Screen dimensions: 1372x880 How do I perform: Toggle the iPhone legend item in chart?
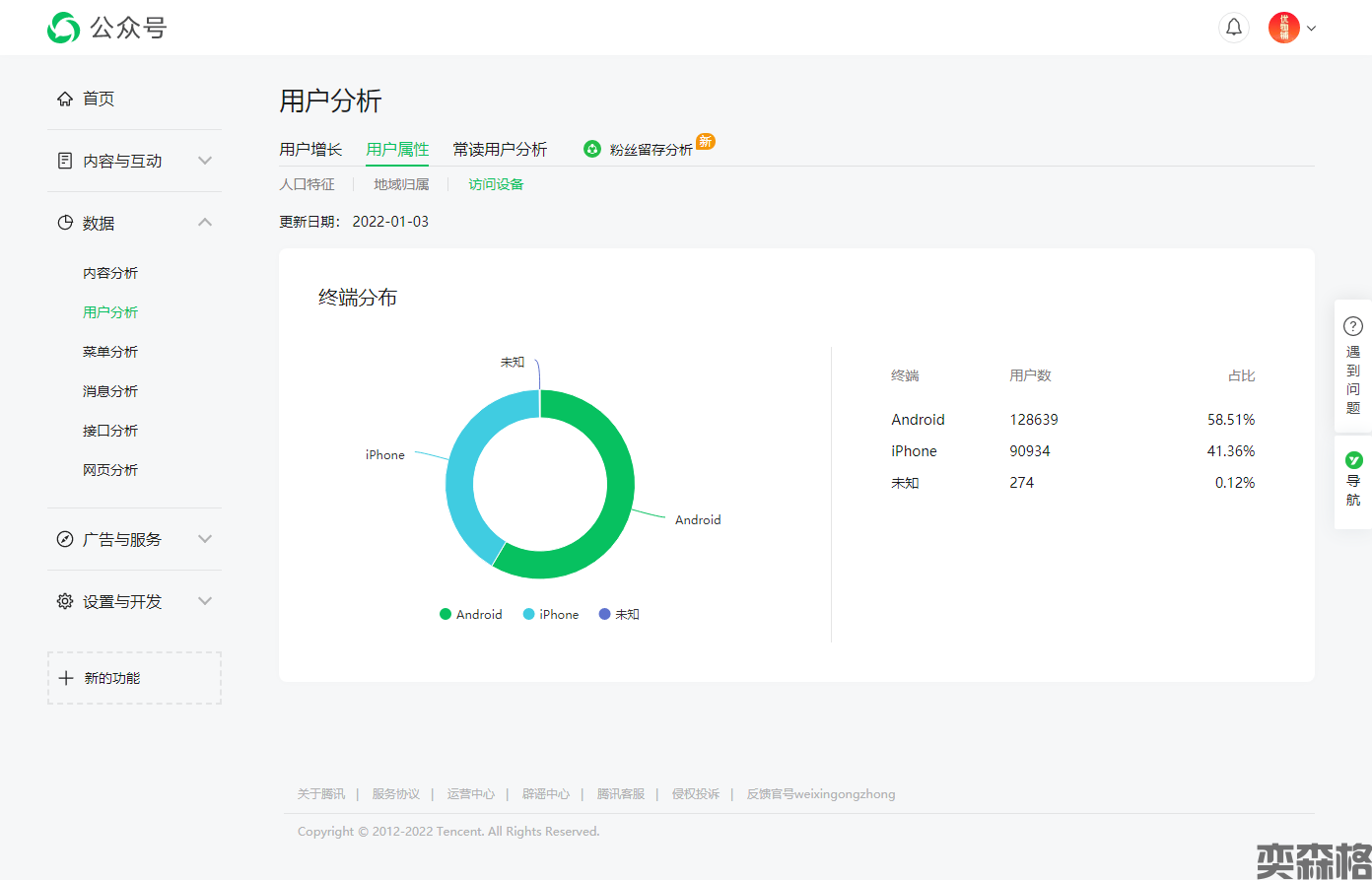[551, 614]
